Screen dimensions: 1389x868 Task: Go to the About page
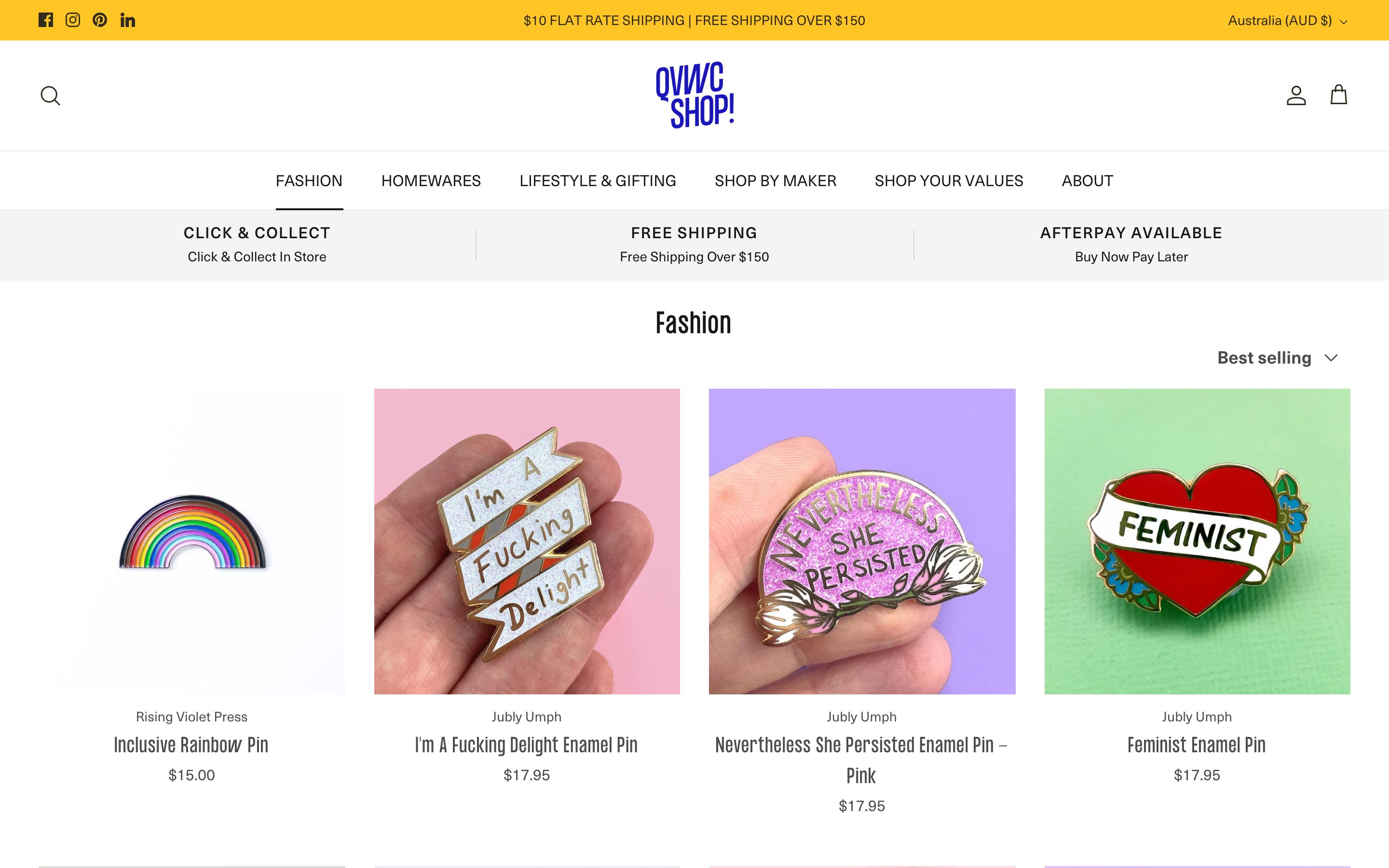click(x=1087, y=181)
